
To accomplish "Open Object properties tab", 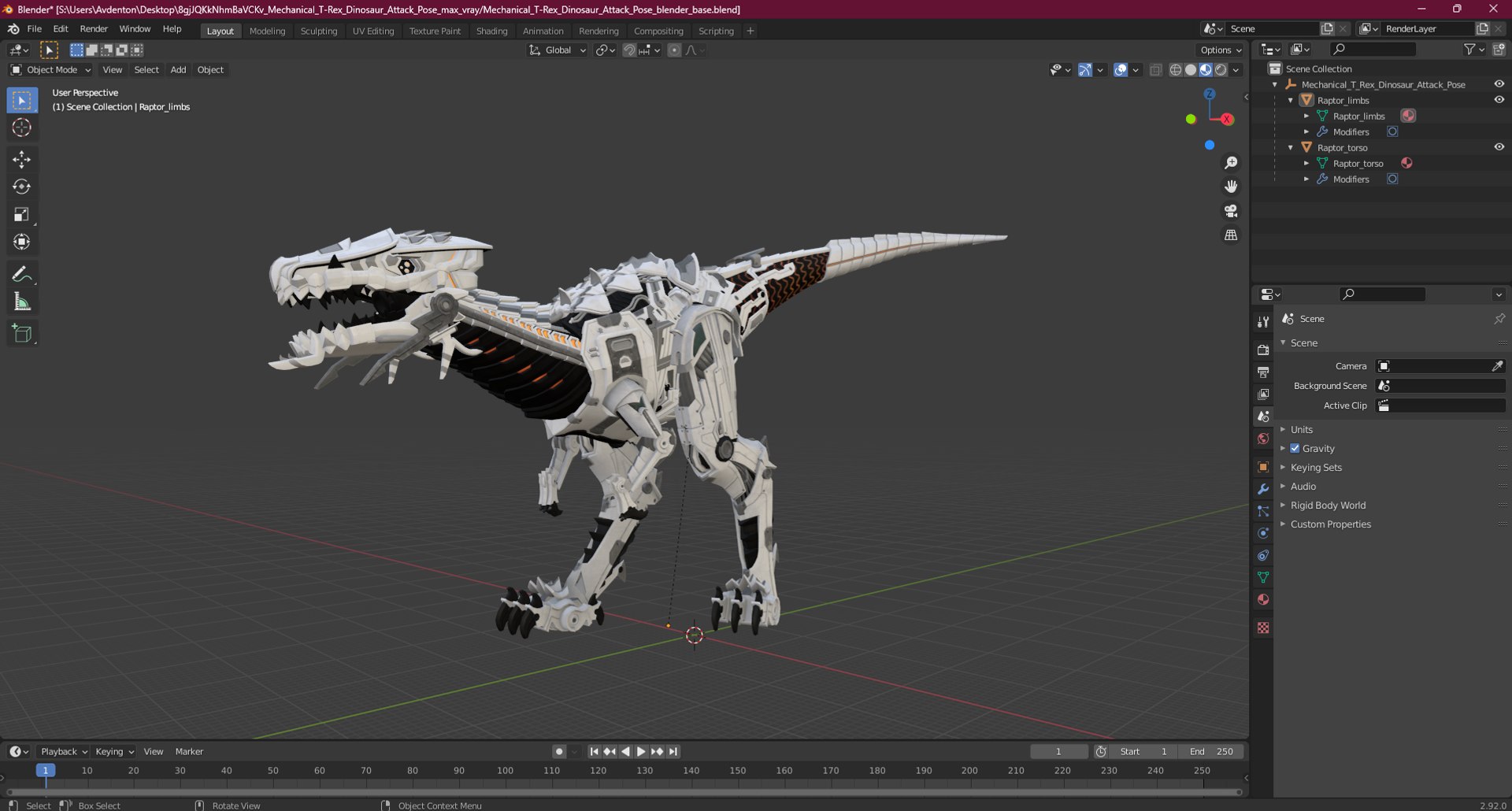I will (1263, 467).
